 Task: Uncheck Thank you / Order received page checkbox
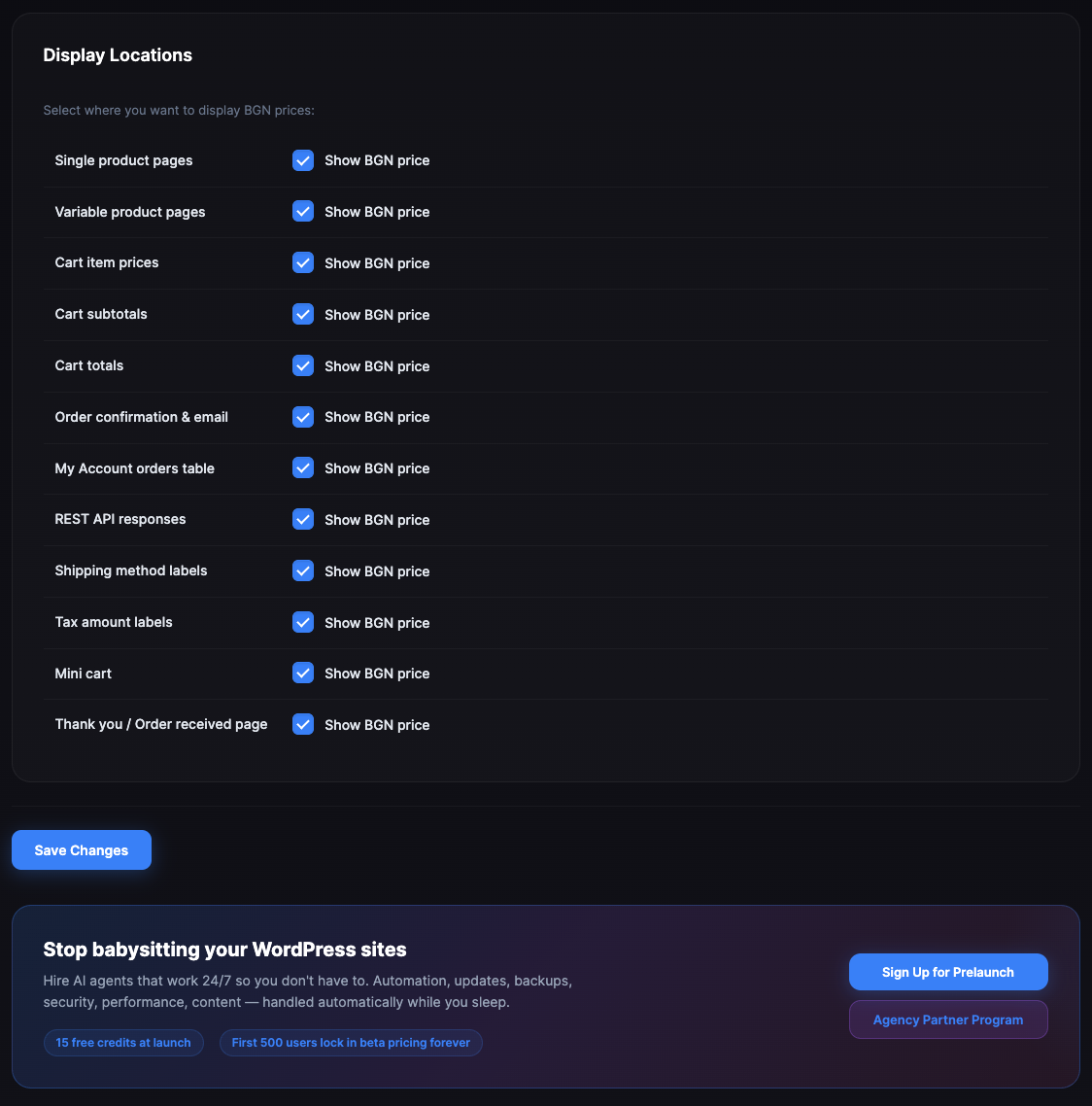pyautogui.click(x=303, y=725)
